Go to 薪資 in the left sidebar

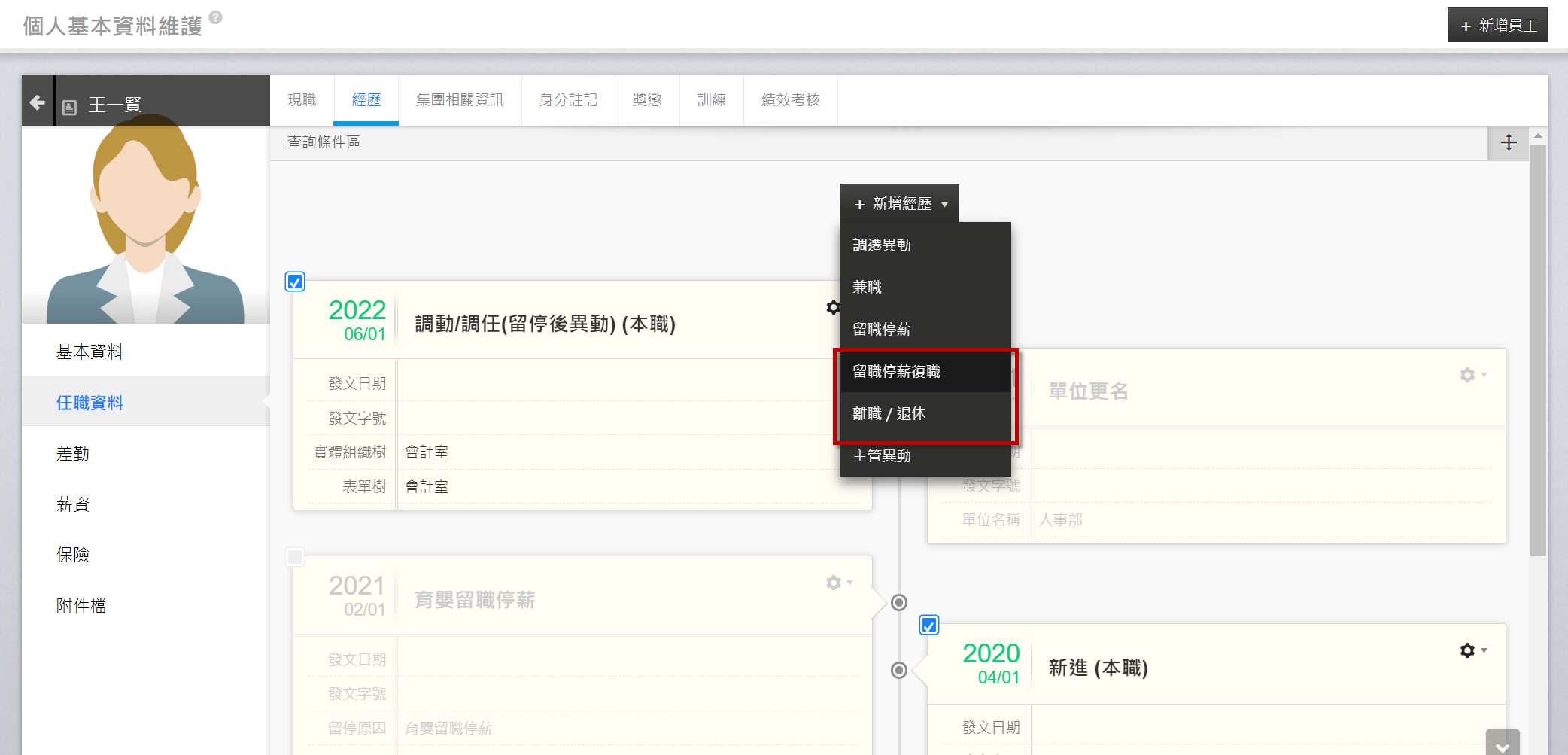click(73, 504)
